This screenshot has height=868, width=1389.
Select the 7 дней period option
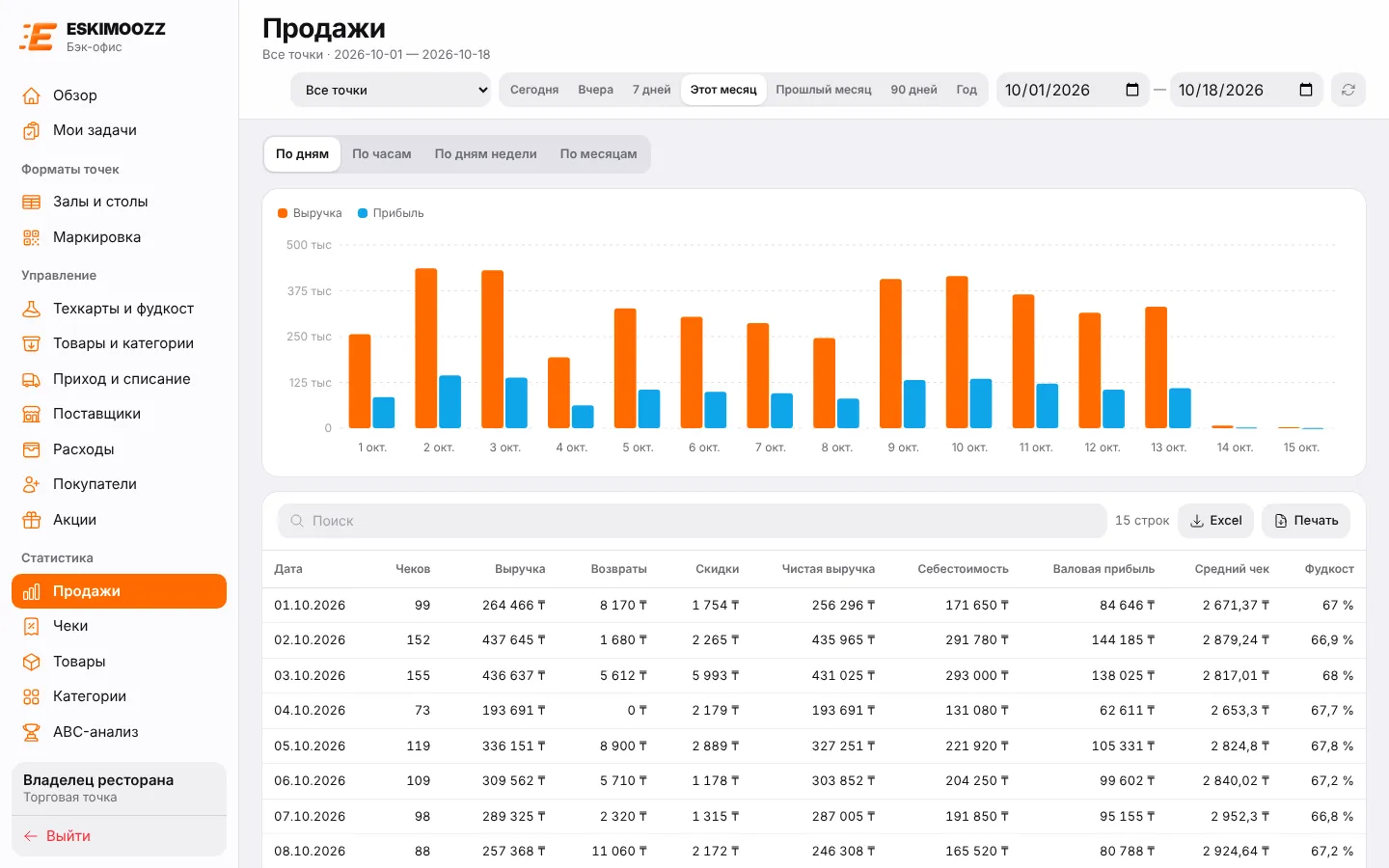coord(651,90)
